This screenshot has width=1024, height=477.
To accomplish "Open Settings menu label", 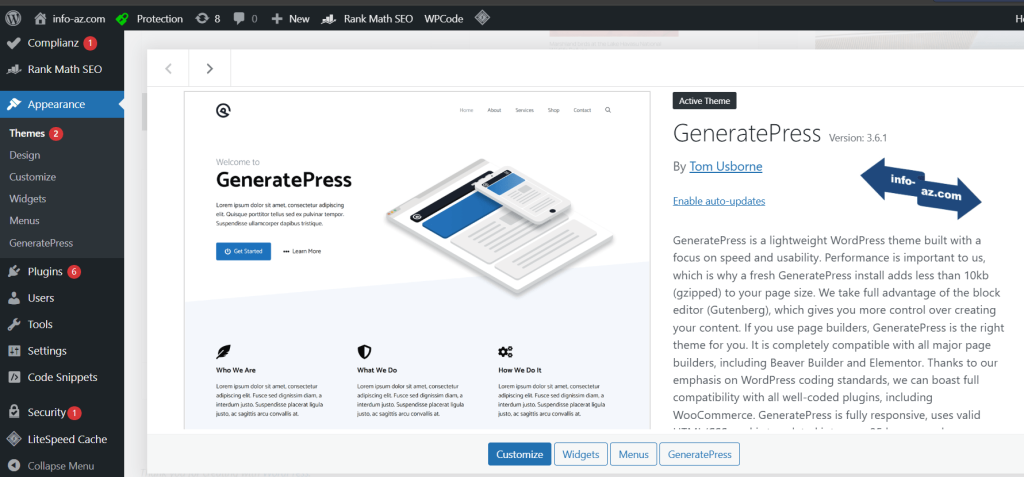I will (x=47, y=351).
